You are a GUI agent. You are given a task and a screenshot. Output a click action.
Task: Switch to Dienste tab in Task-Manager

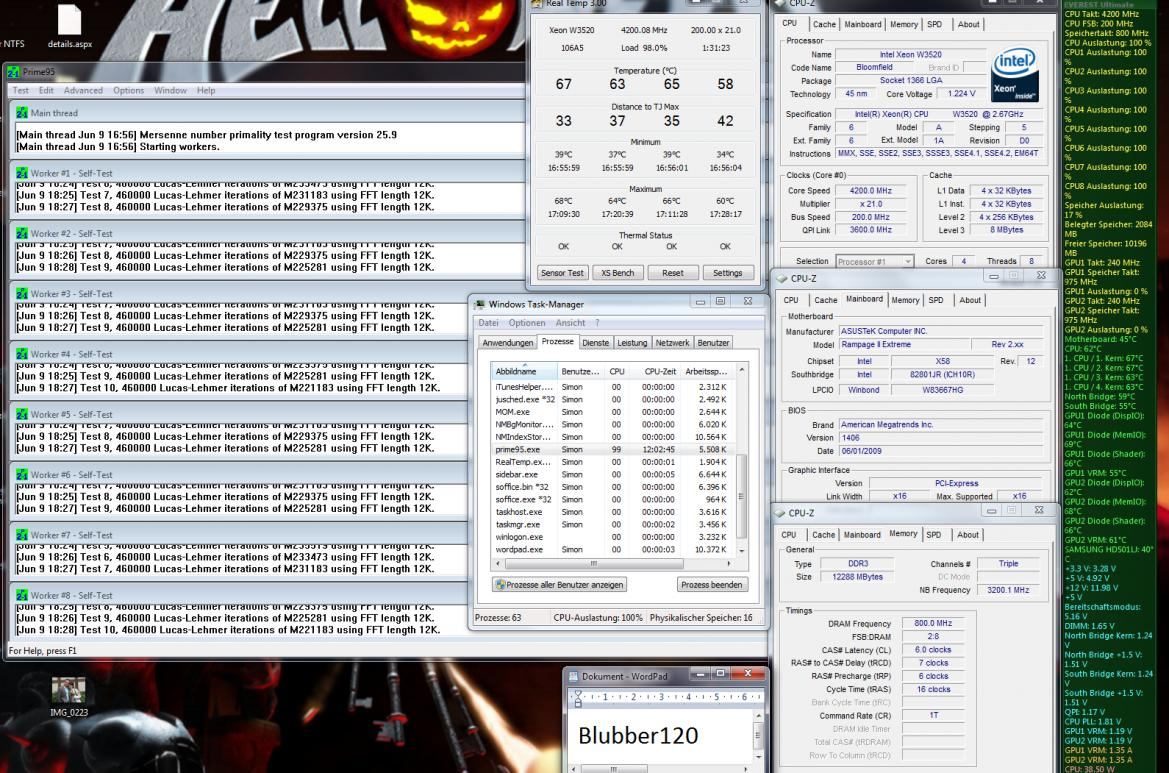click(x=595, y=343)
